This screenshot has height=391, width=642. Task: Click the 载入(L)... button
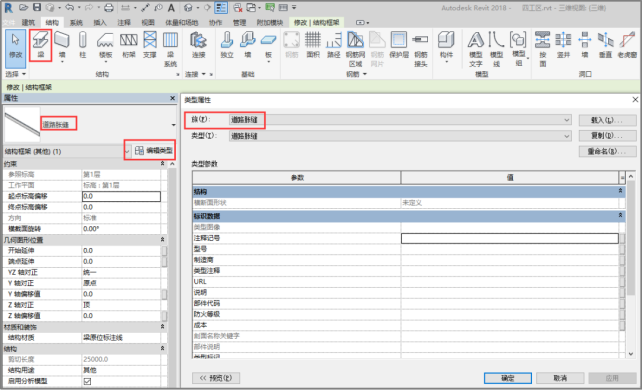608,120
